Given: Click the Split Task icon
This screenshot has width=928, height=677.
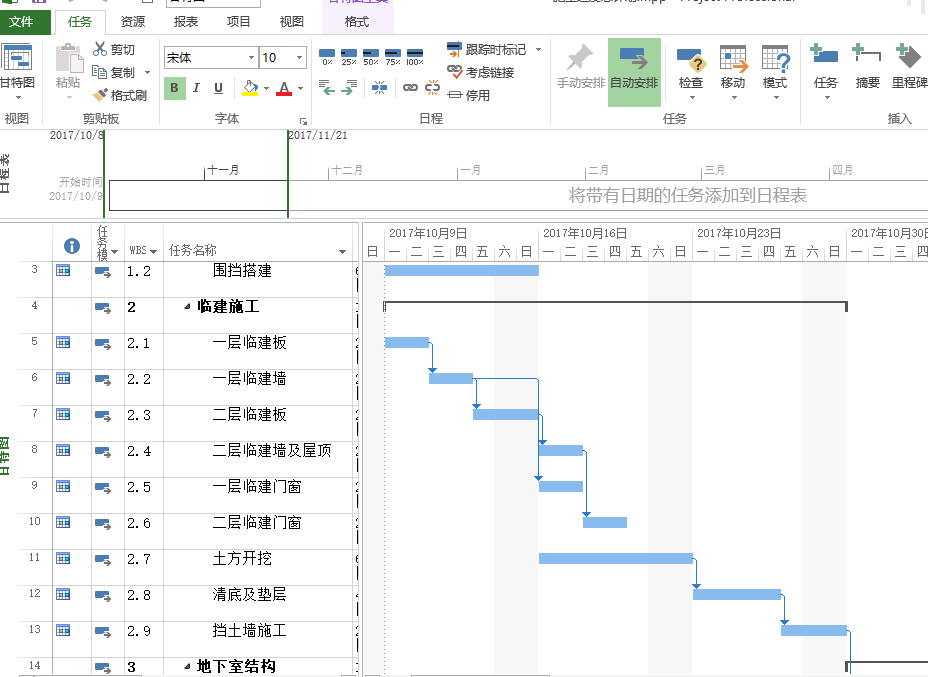Looking at the screenshot, I should click(379, 88).
